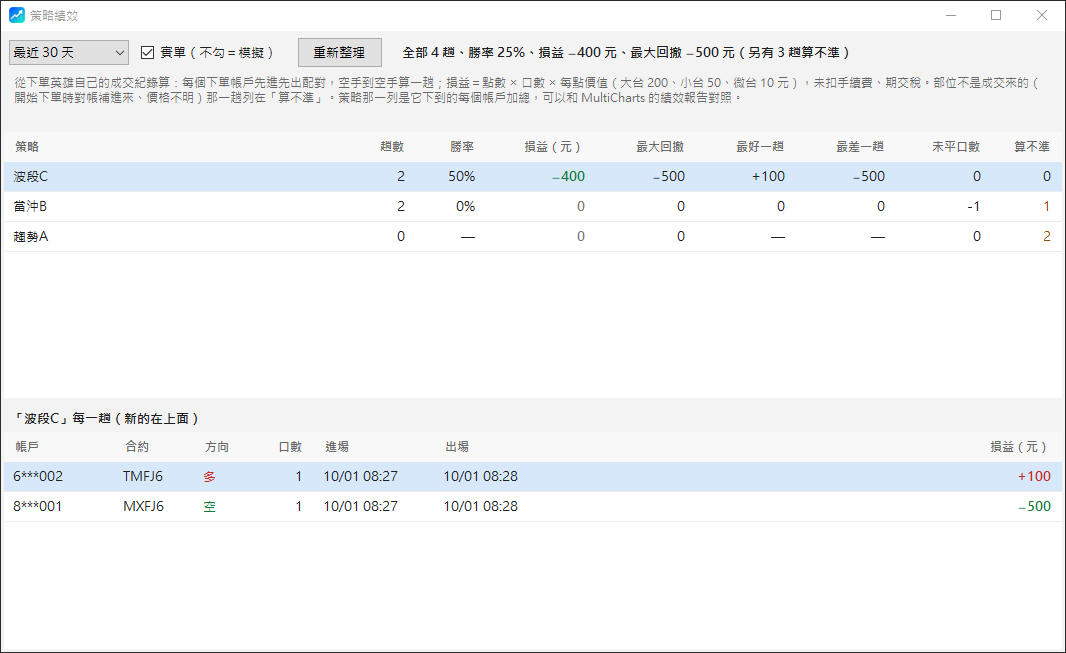Click the 最好一趟 column header
Viewport: 1066px width, 653px height.
coord(760,147)
